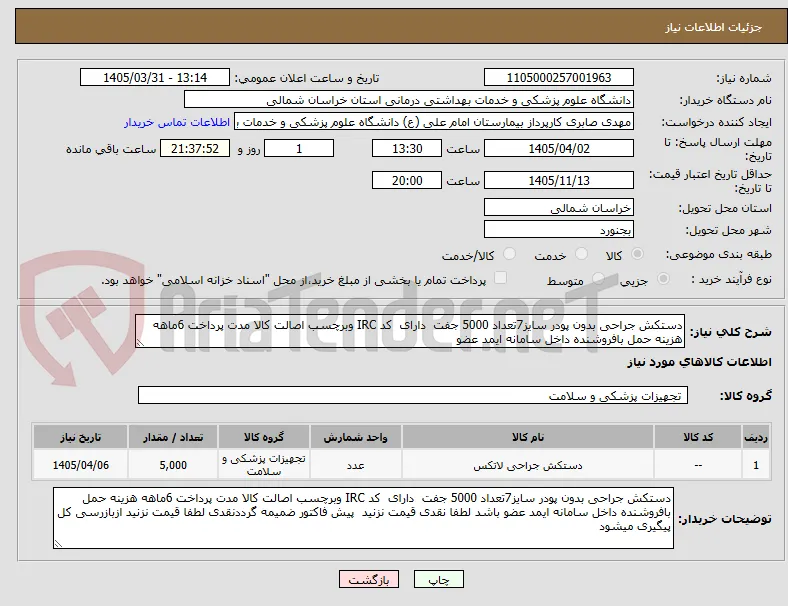Click the بازگشت (back) button
788x606 pixels.
pyautogui.click(x=369, y=579)
